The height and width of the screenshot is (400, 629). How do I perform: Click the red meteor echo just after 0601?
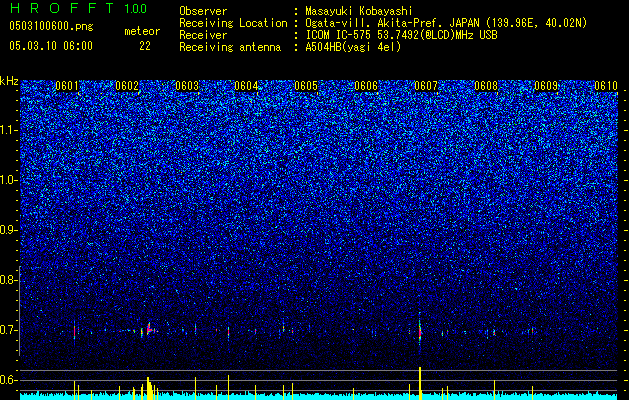pos(75,331)
